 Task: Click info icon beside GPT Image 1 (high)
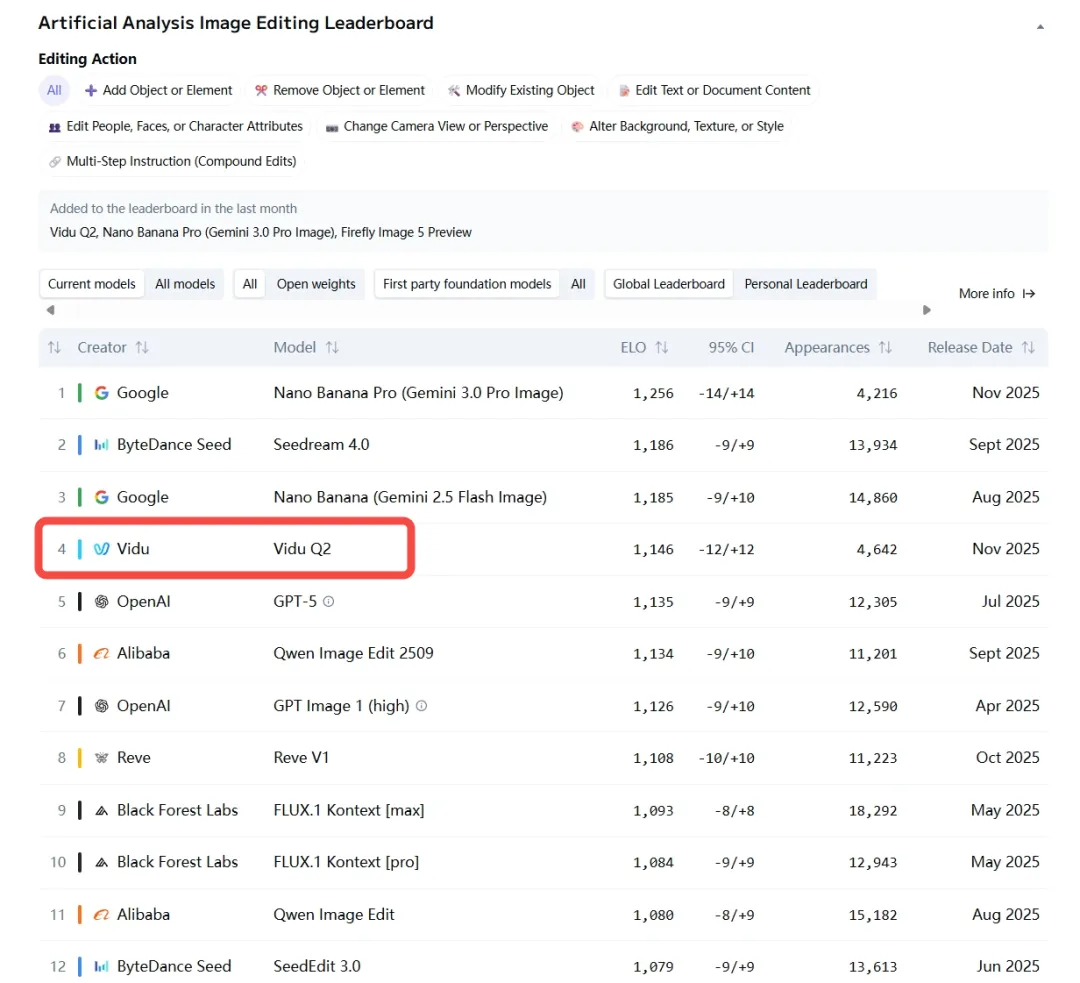pyautogui.click(x=421, y=706)
